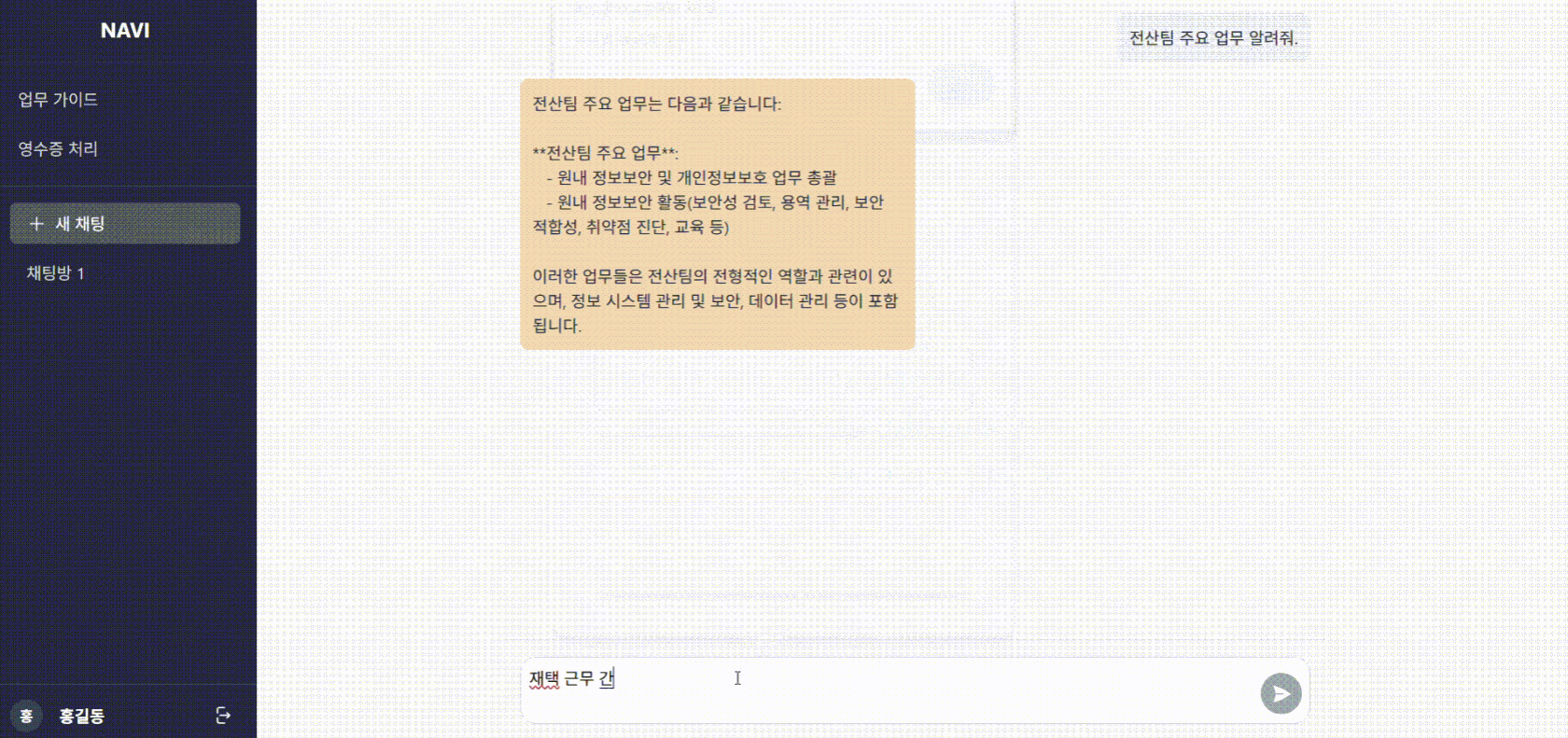
Task: Open the round 홍 avatar
Action: [26, 716]
